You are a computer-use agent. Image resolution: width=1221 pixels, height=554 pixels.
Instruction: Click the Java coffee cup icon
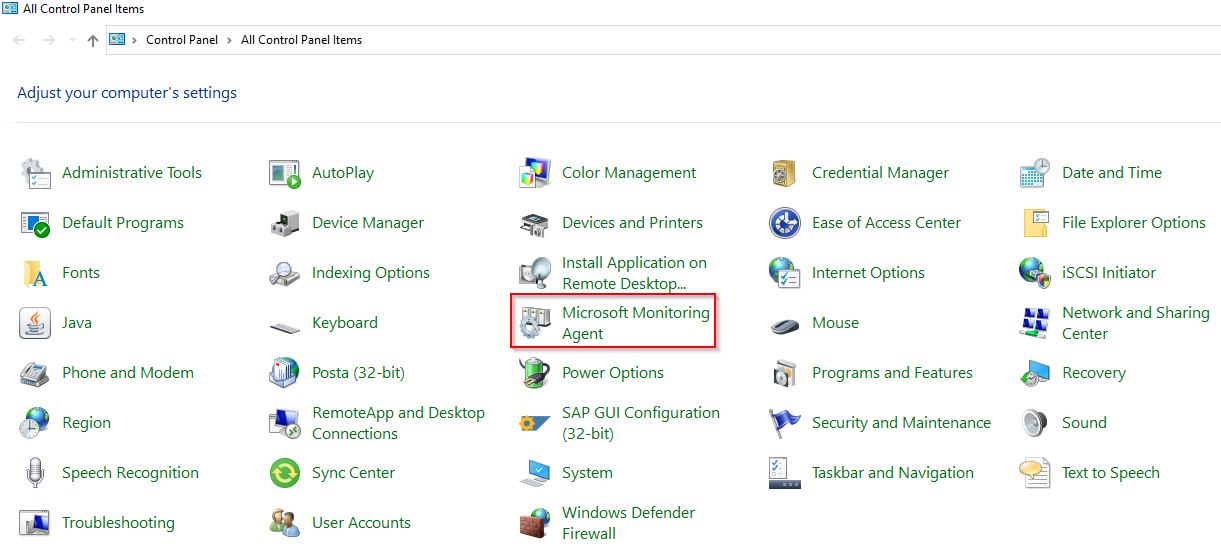[x=35, y=323]
